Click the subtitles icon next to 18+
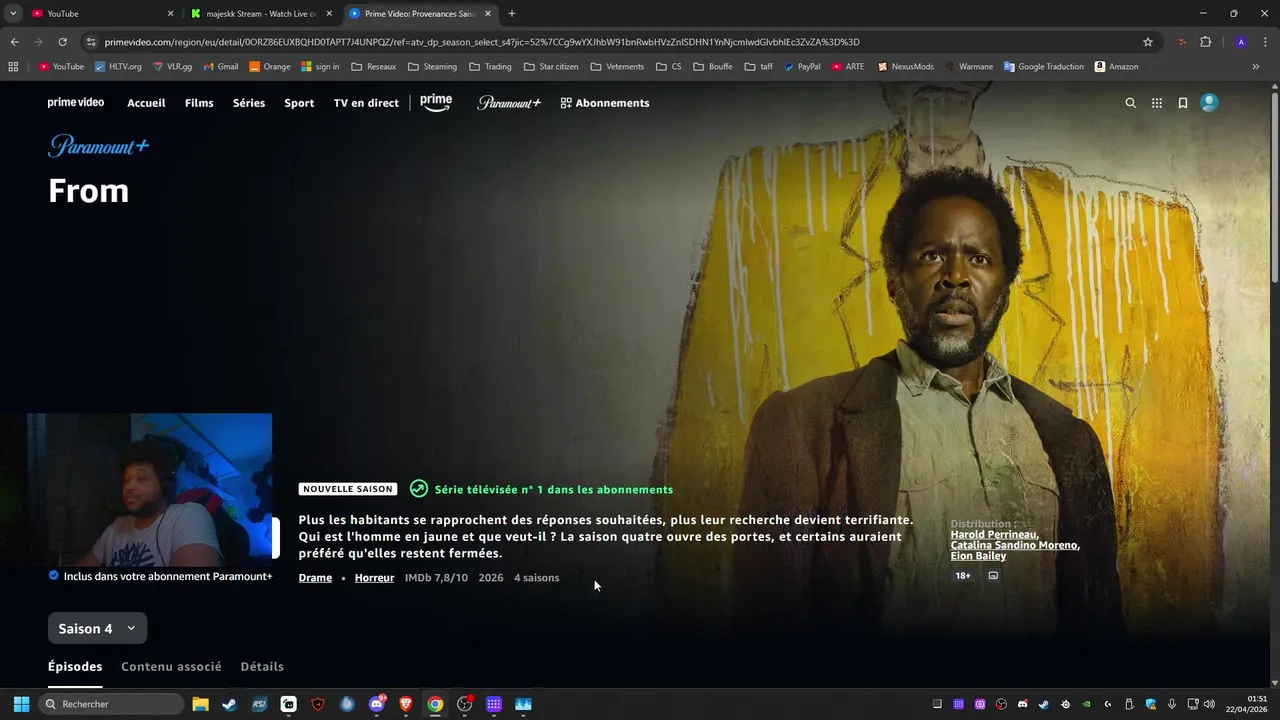This screenshot has height=720, width=1280. (x=993, y=576)
